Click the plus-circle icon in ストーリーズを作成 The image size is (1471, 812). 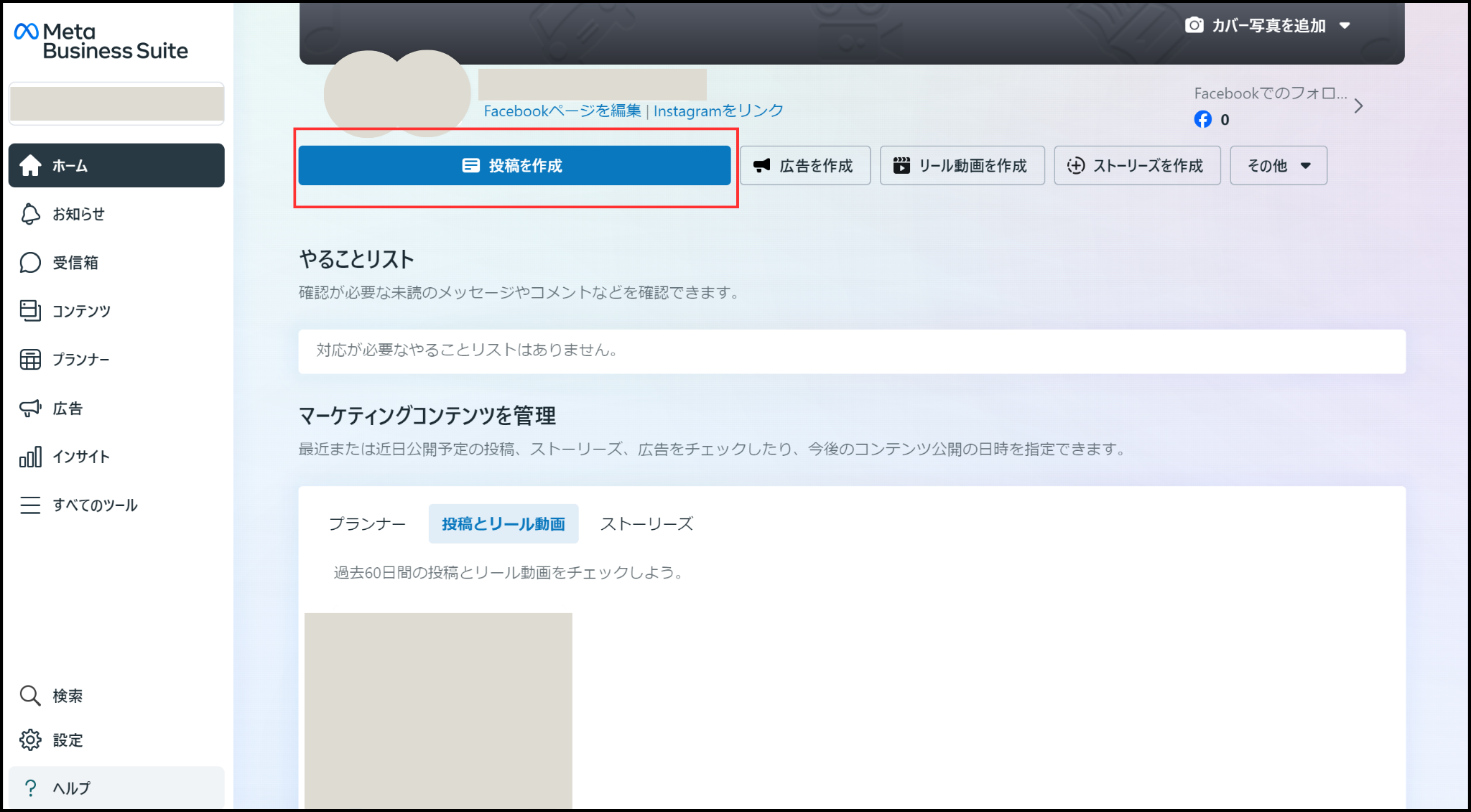coord(1076,166)
